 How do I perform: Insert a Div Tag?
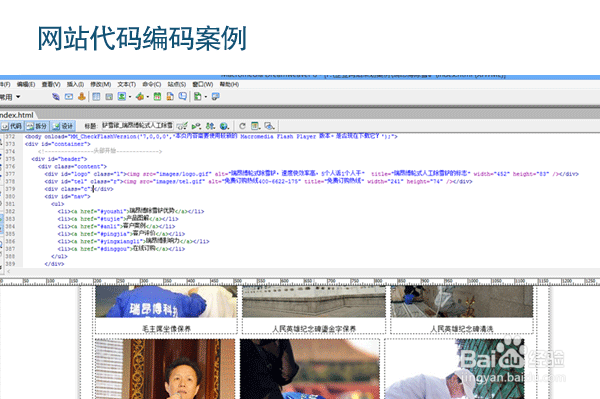click(109, 97)
